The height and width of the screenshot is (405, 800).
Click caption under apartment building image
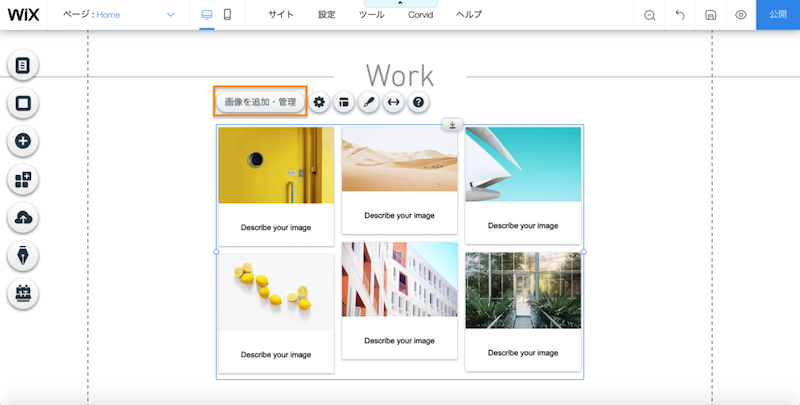tap(399, 340)
